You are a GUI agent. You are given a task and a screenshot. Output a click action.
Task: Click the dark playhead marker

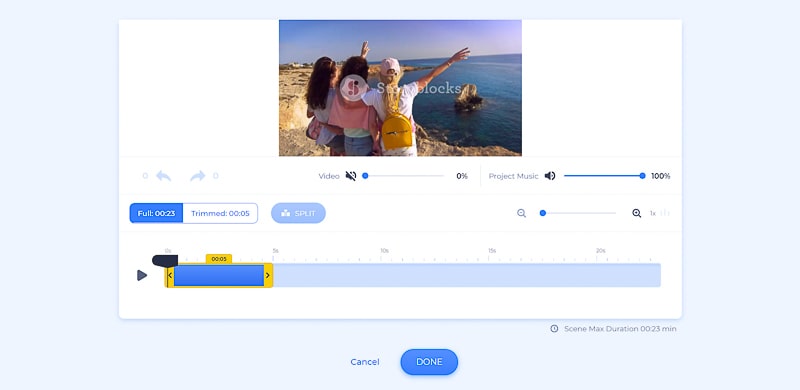click(165, 261)
